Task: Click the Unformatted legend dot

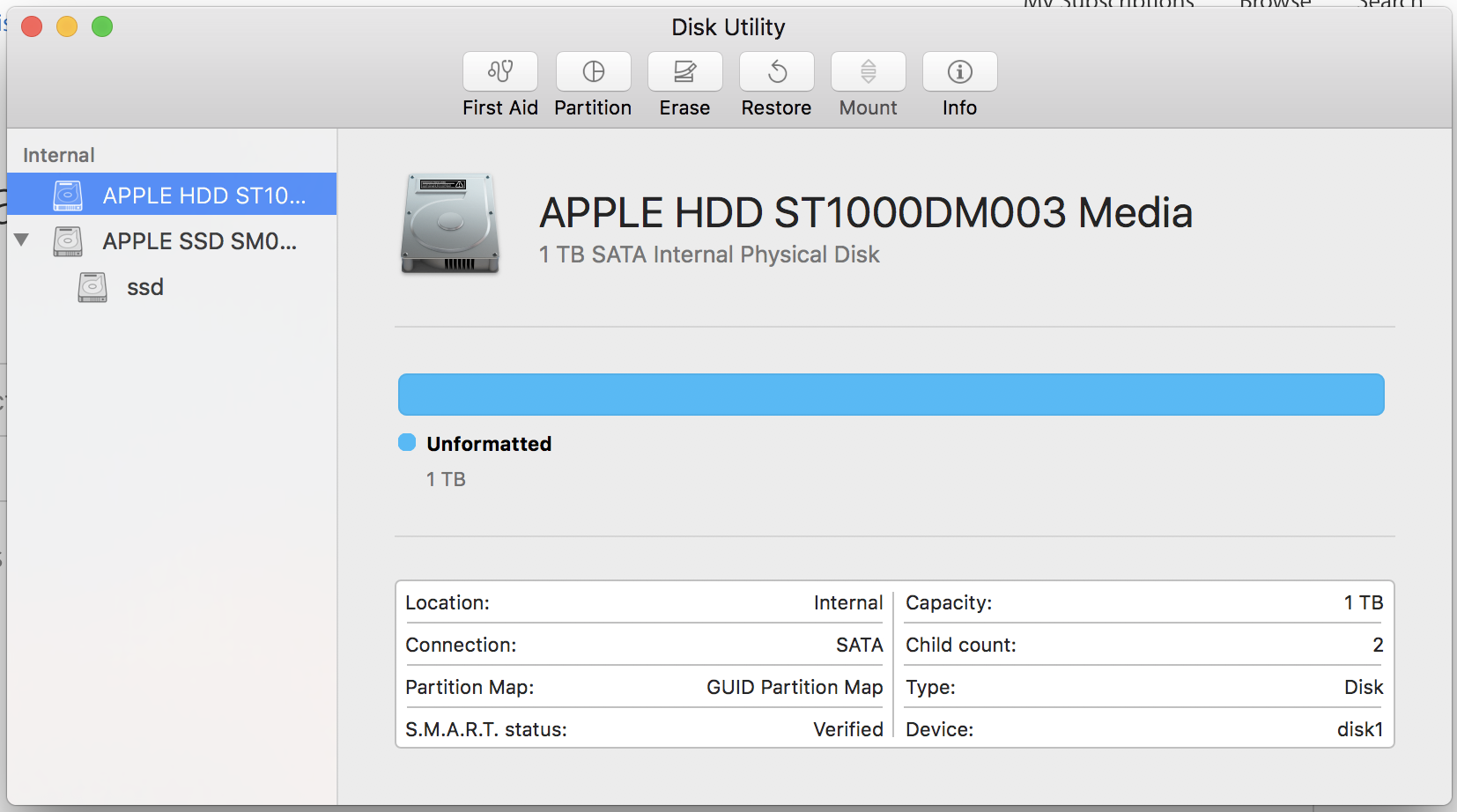Action: (406, 443)
